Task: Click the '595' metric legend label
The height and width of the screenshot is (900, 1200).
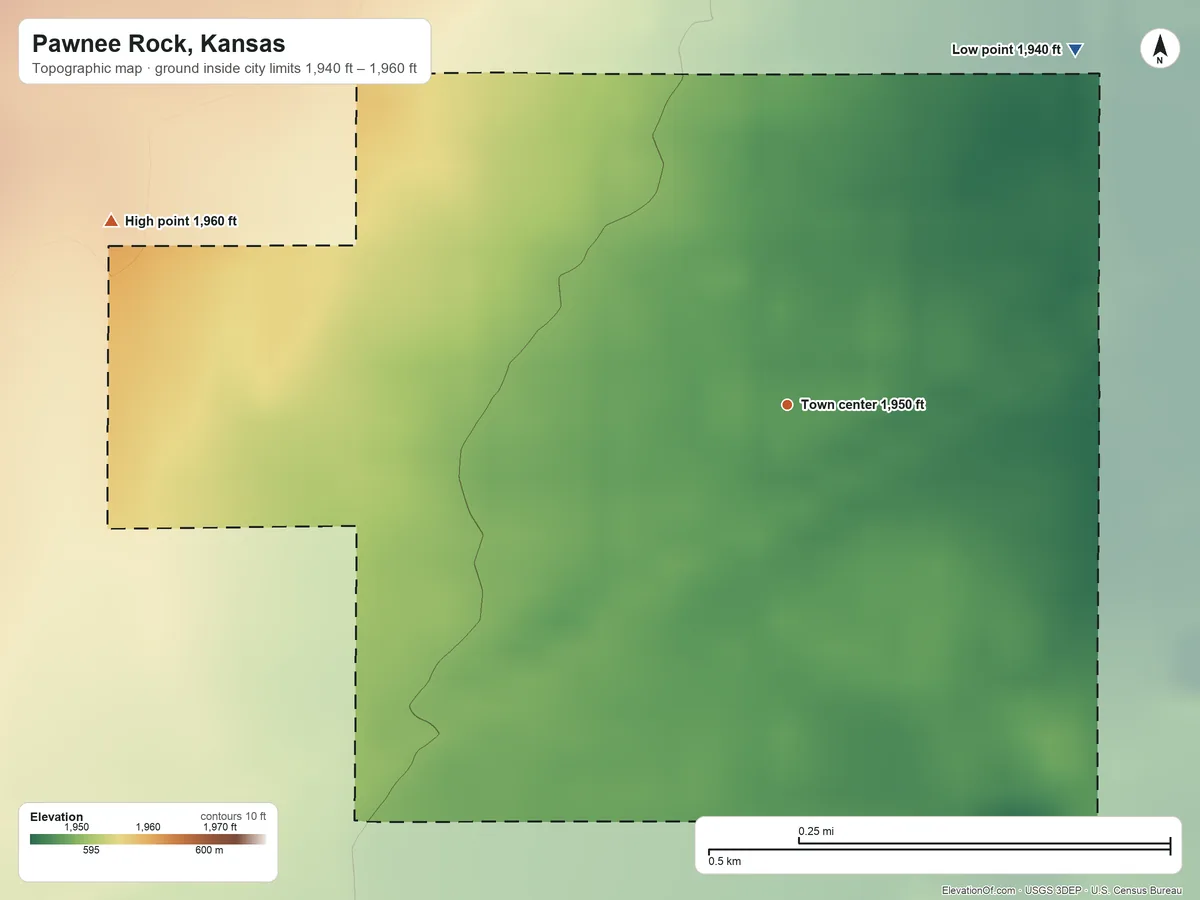Action: [x=91, y=851]
